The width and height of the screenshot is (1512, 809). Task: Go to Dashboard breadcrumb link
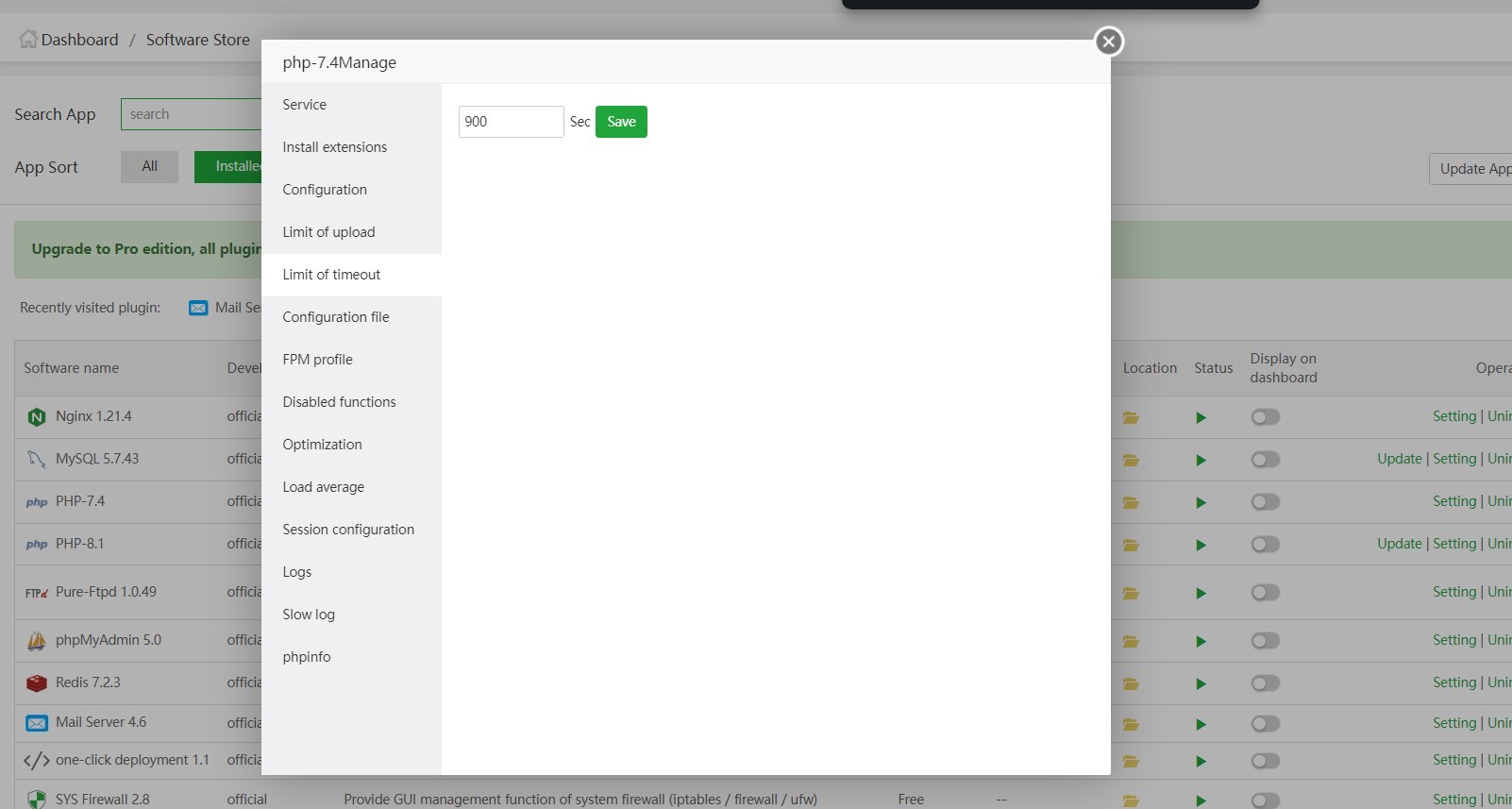tap(80, 40)
